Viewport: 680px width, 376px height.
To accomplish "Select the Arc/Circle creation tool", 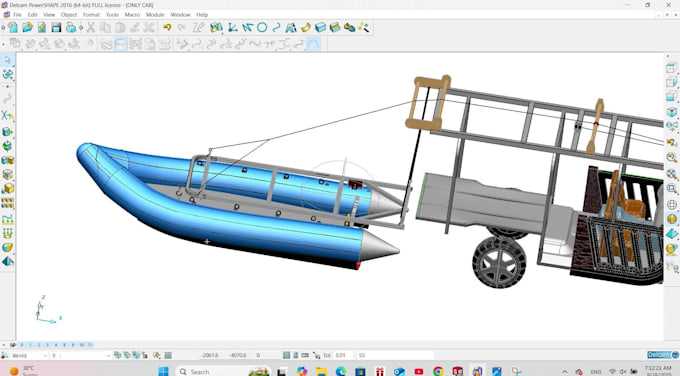I will tap(262, 28).
